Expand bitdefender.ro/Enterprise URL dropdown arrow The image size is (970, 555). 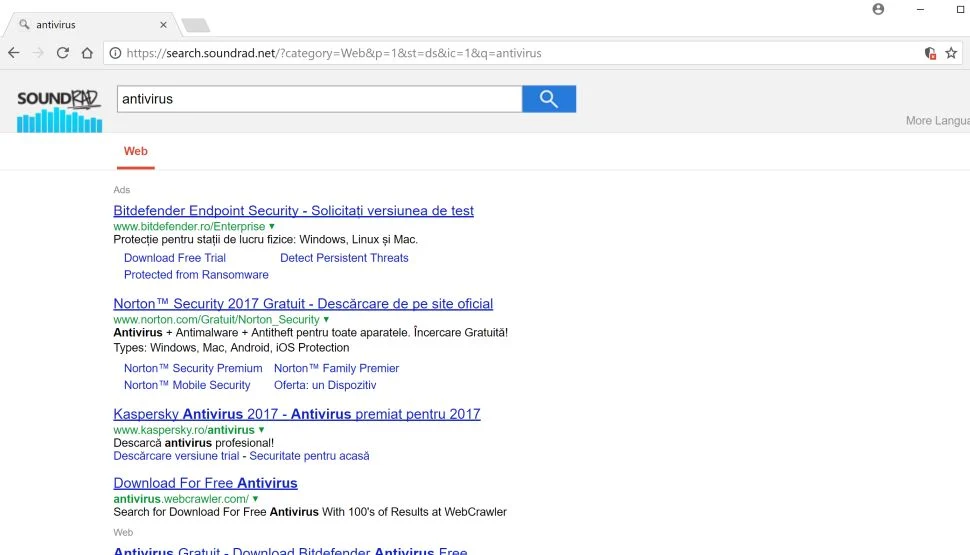[272, 226]
